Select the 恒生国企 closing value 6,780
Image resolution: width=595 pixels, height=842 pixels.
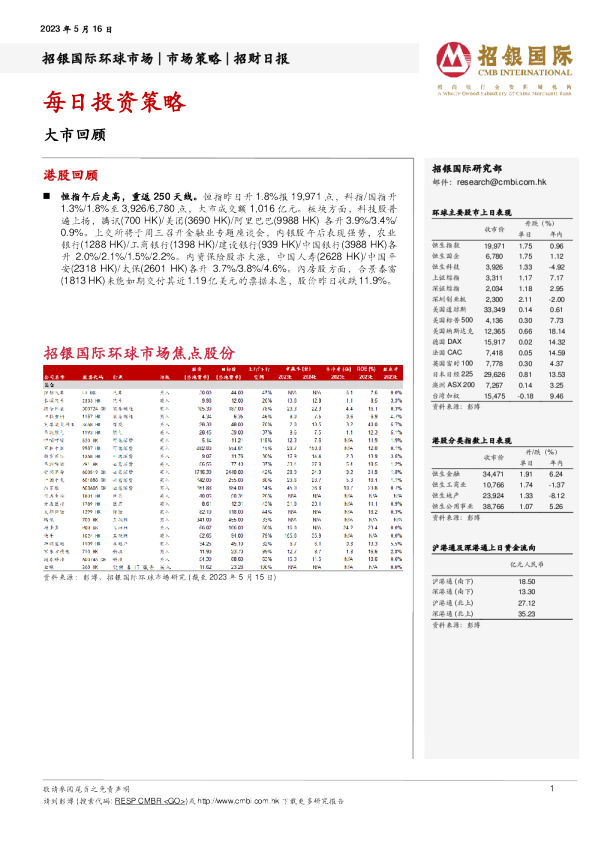(494, 256)
